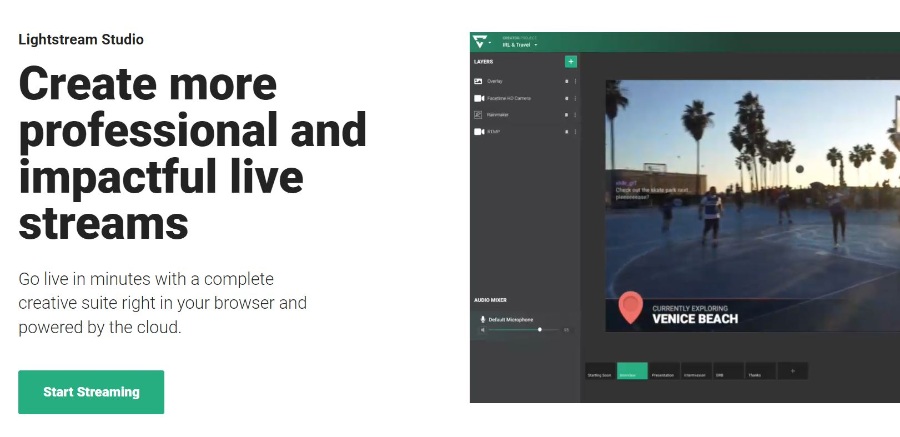Switch to the Interview scene
The image size is (900, 437).
633,371
